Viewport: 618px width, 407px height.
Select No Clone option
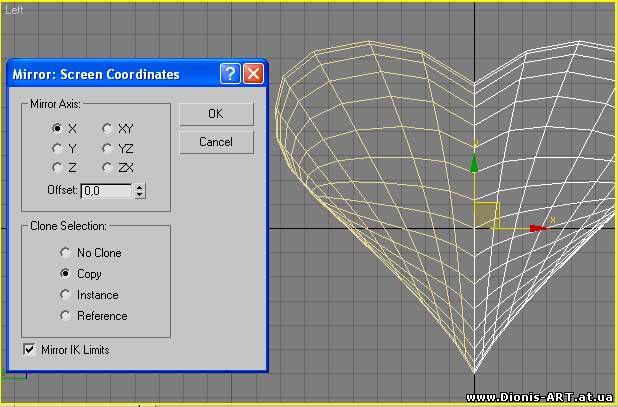pyautogui.click(x=65, y=253)
